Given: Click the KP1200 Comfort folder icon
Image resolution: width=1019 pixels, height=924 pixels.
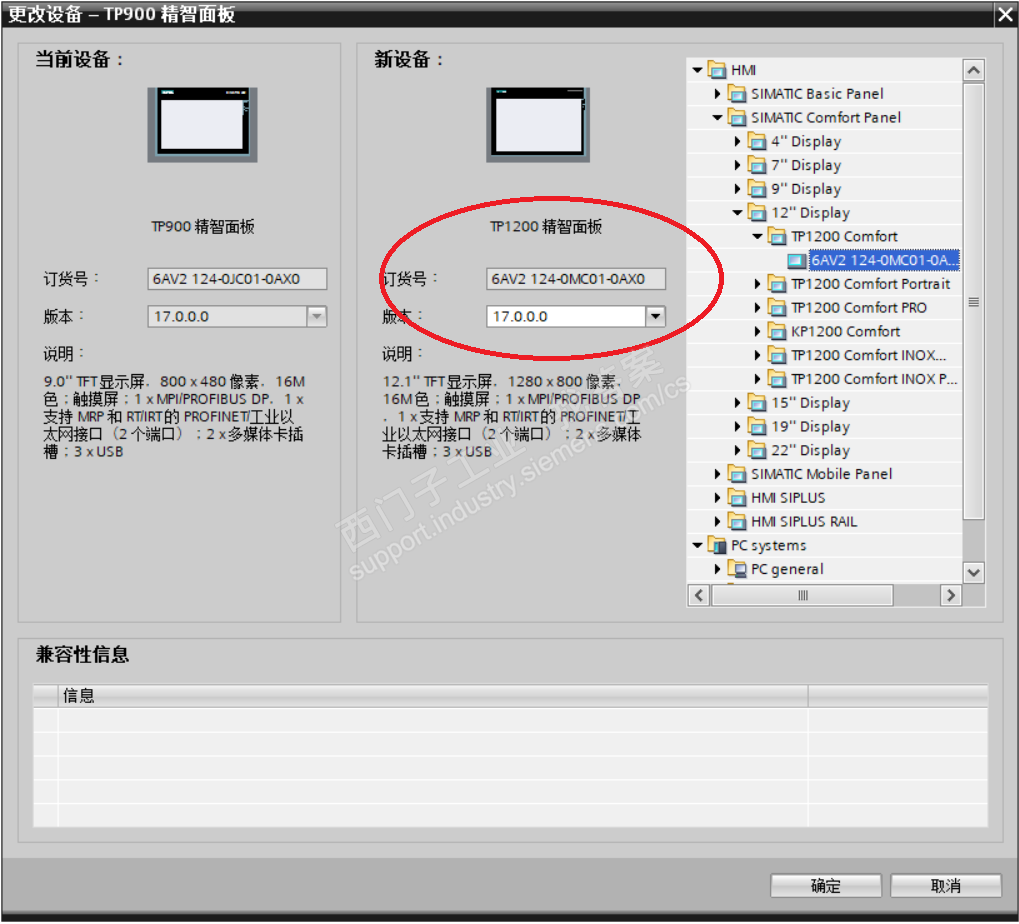Looking at the screenshot, I should tap(777, 332).
